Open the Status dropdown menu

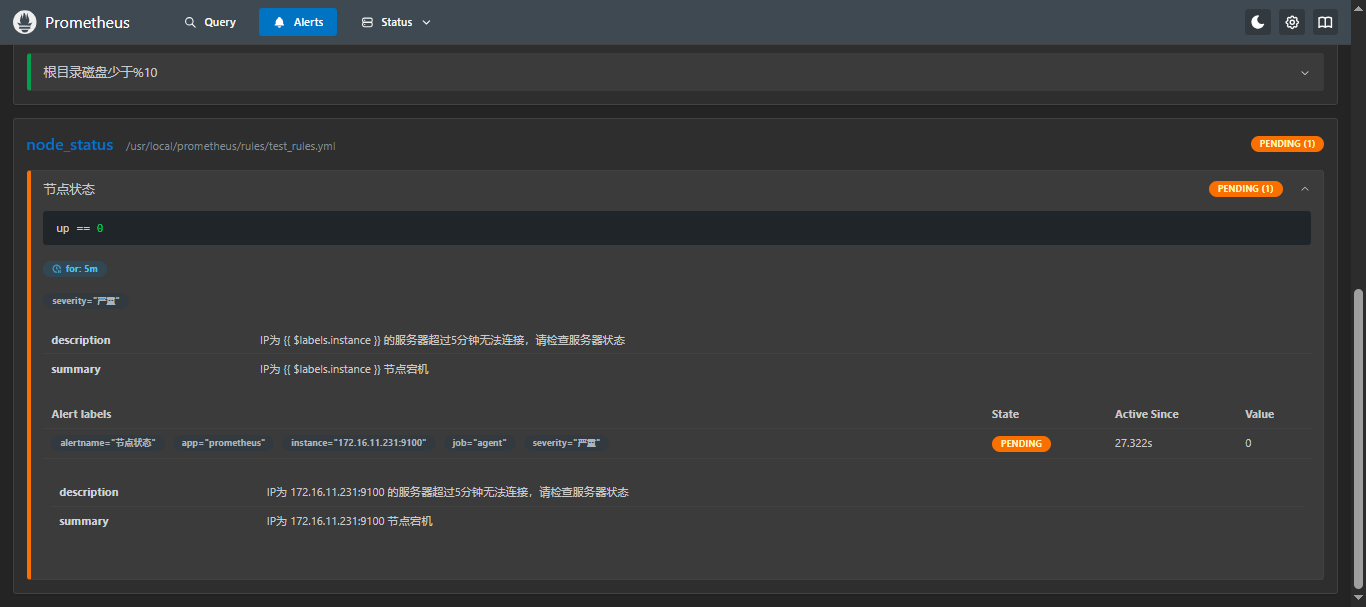pyautogui.click(x=396, y=22)
